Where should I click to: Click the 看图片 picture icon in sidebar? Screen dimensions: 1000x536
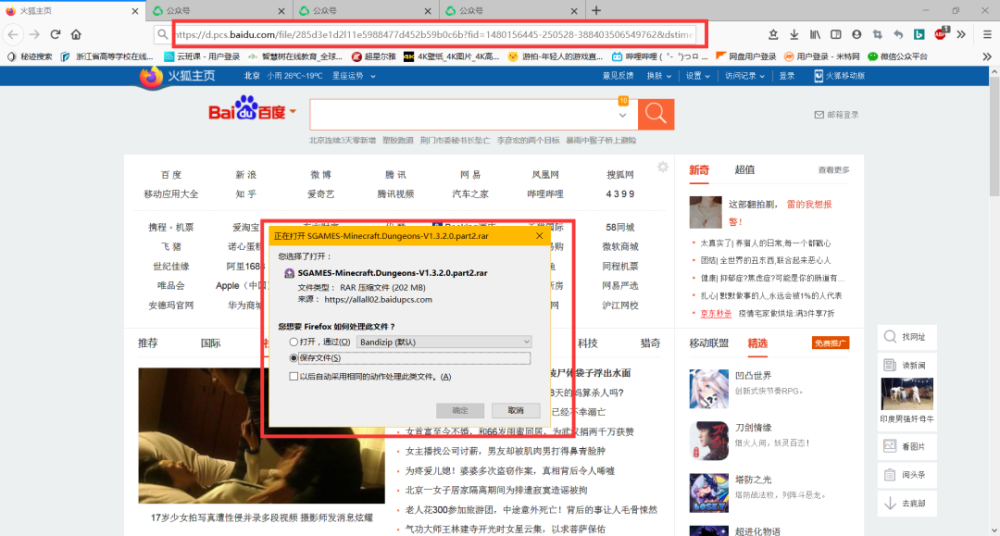[890, 446]
